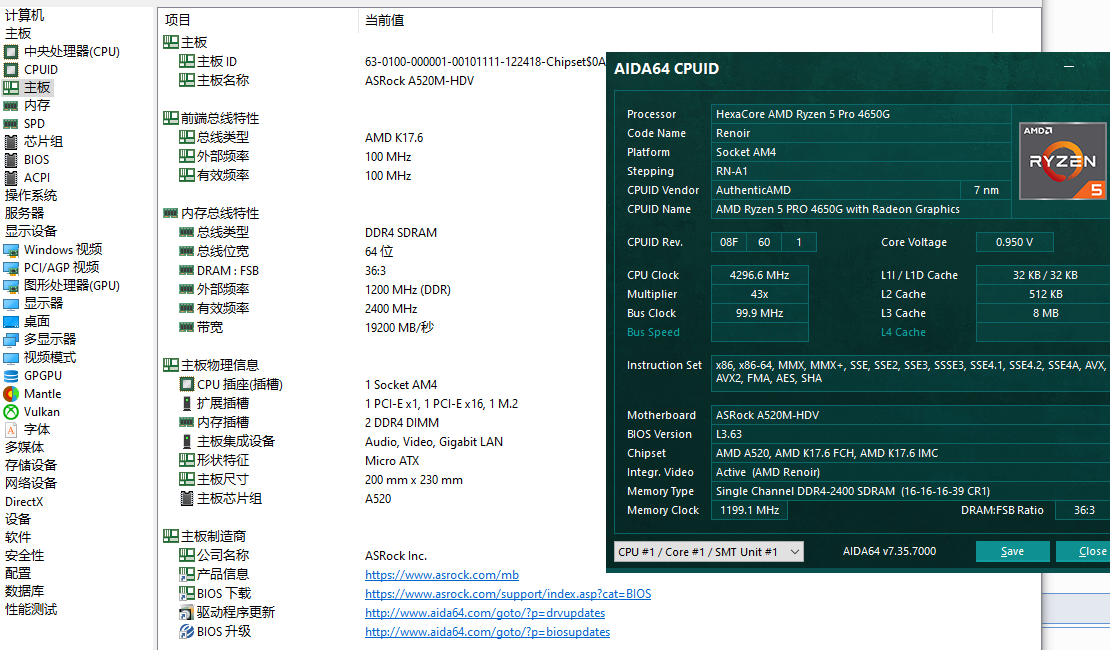Screen dimensions: 1110x650
Task: Open the 性能测试 tree category
Action: click(x=31, y=610)
